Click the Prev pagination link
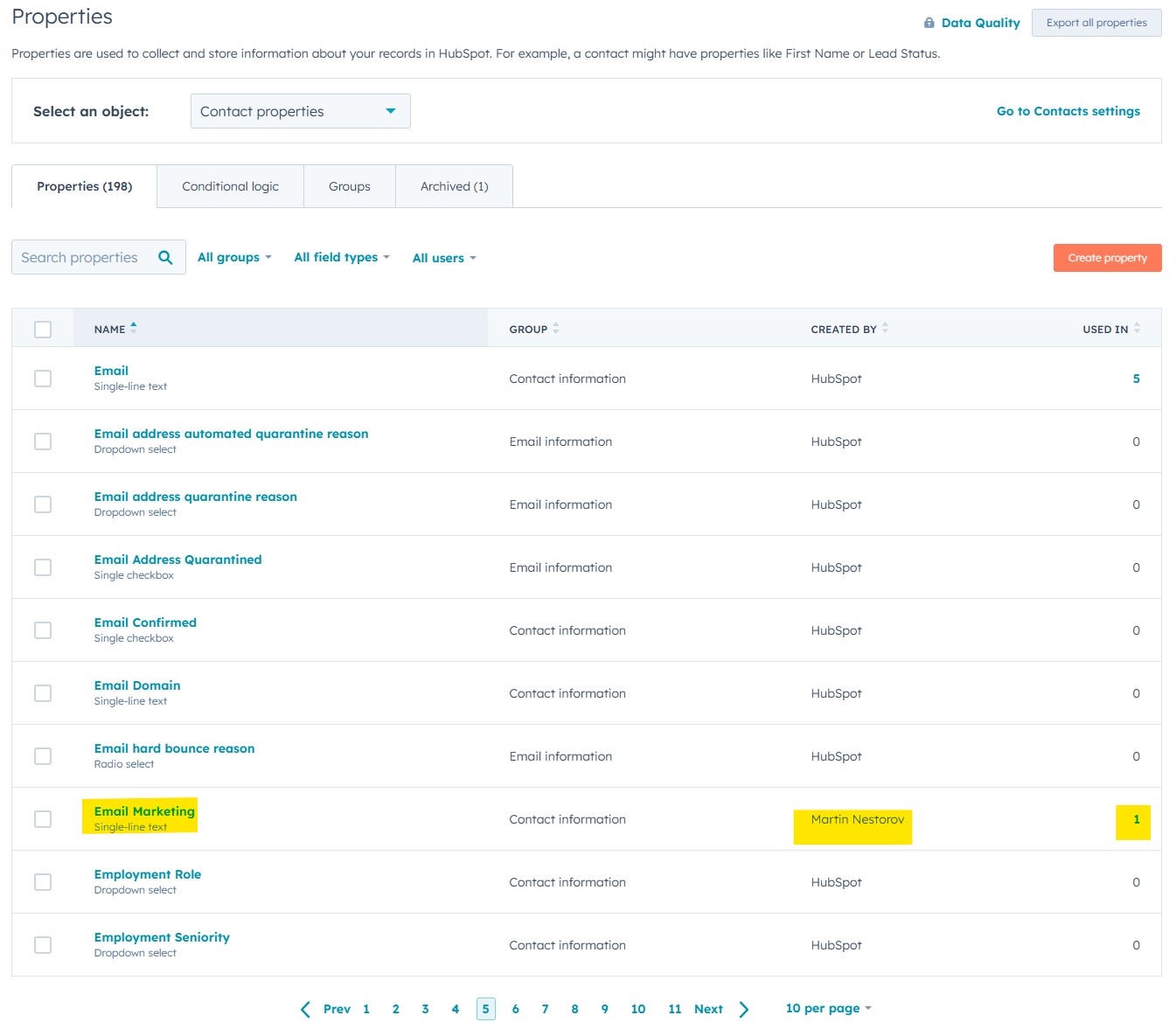The image size is (1176, 1029). coord(337,1009)
